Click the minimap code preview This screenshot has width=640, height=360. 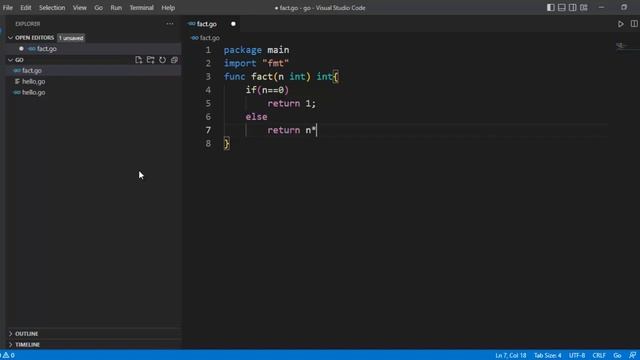pos(621,46)
